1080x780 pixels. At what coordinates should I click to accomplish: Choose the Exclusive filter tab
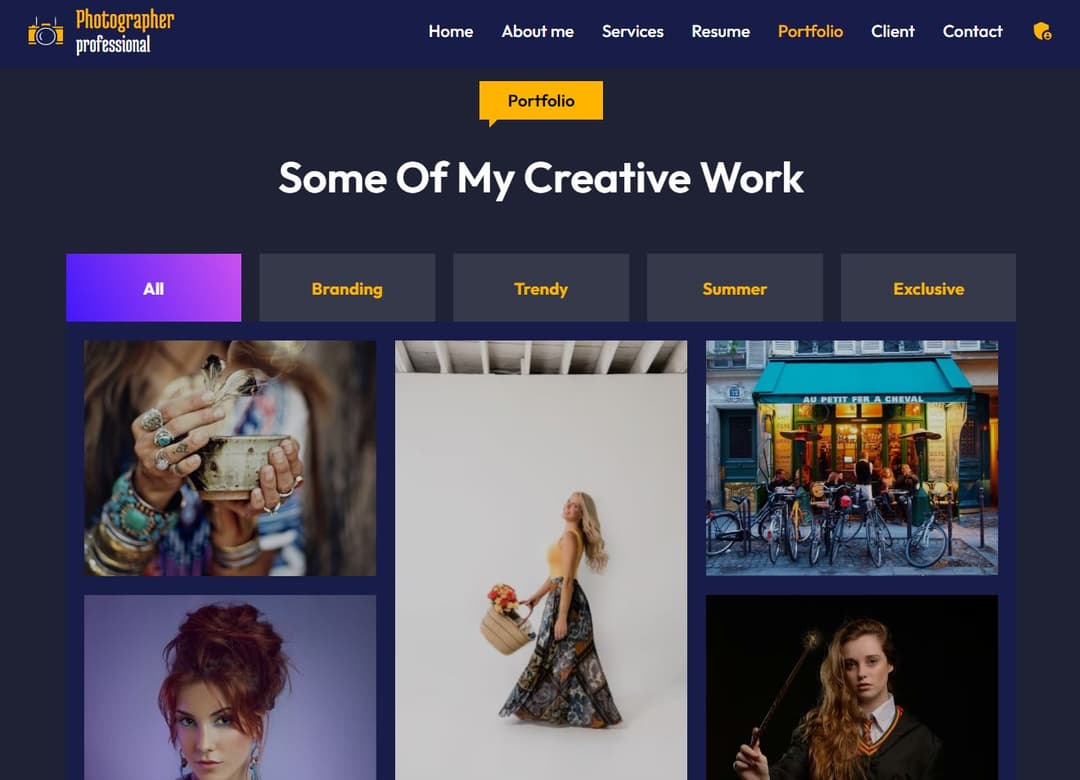click(x=928, y=288)
